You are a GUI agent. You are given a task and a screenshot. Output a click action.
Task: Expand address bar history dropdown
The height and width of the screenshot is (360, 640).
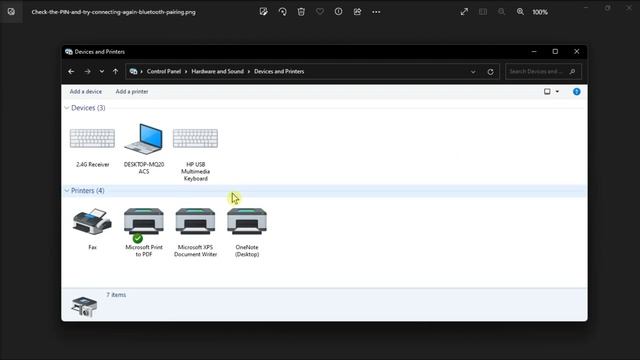pos(473,72)
